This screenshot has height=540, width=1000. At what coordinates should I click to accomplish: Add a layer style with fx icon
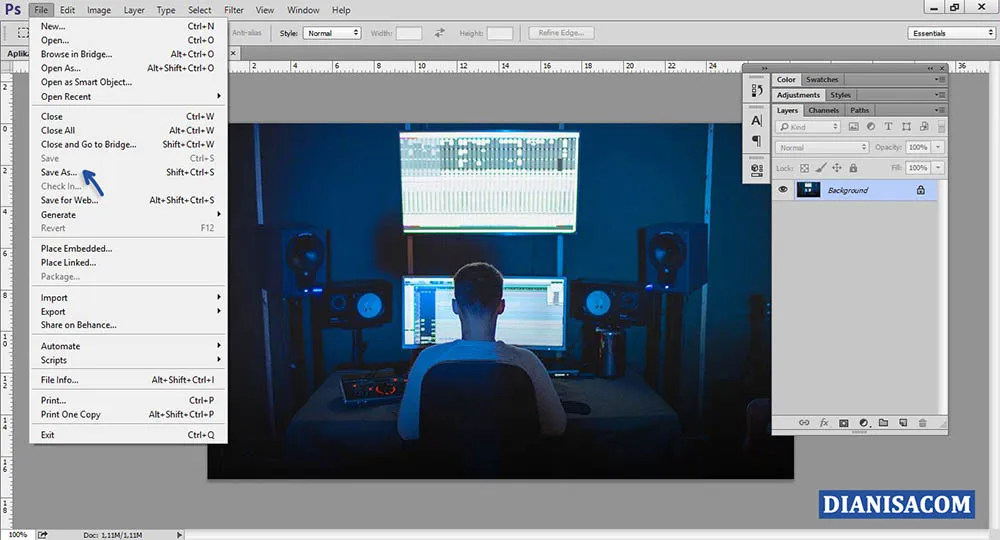coord(824,423)
